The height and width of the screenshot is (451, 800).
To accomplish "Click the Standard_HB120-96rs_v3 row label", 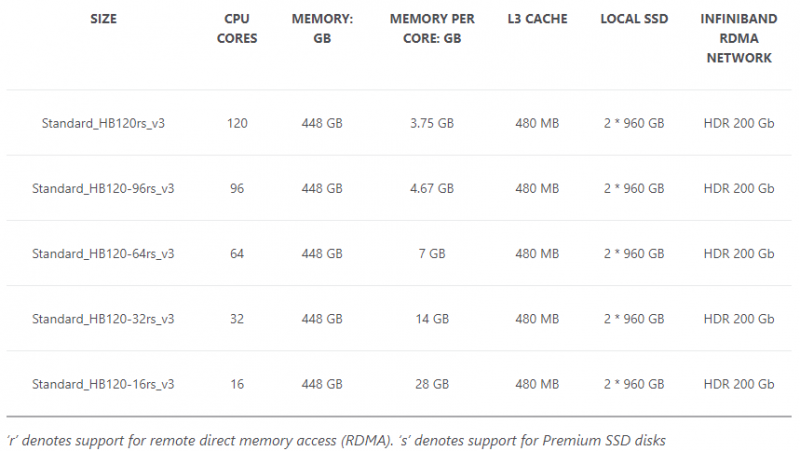I will [x=103, y=189].
